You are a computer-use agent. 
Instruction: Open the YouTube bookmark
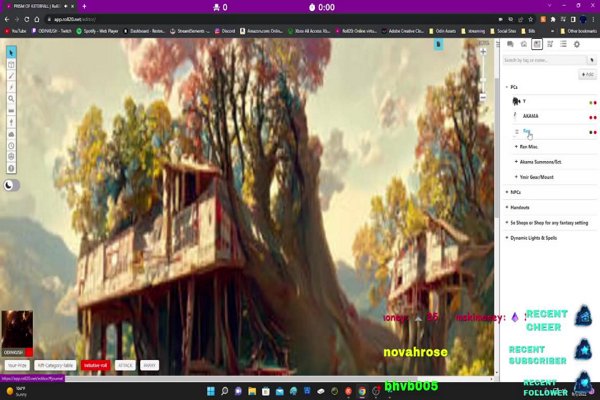click(15, 31)
